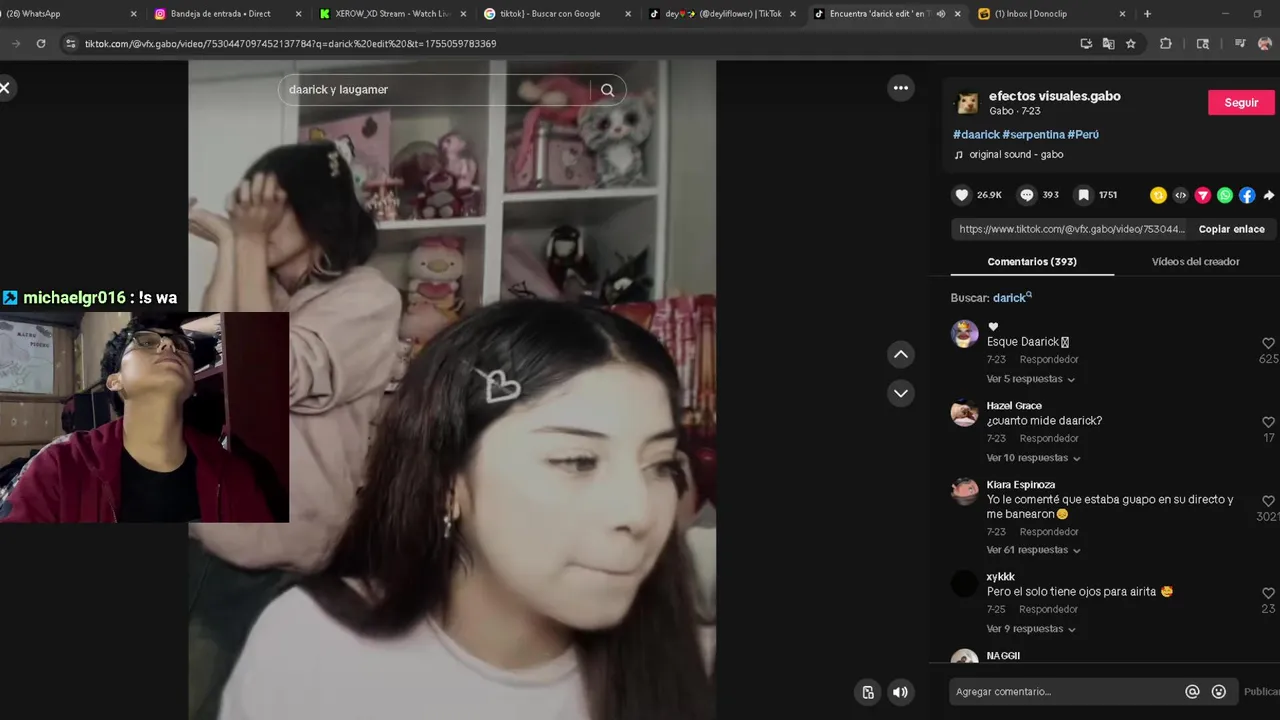This screenshot has height=720, width=1280.
Task: Reply to Kiara Espinoza's comment
Action: 1049,532
